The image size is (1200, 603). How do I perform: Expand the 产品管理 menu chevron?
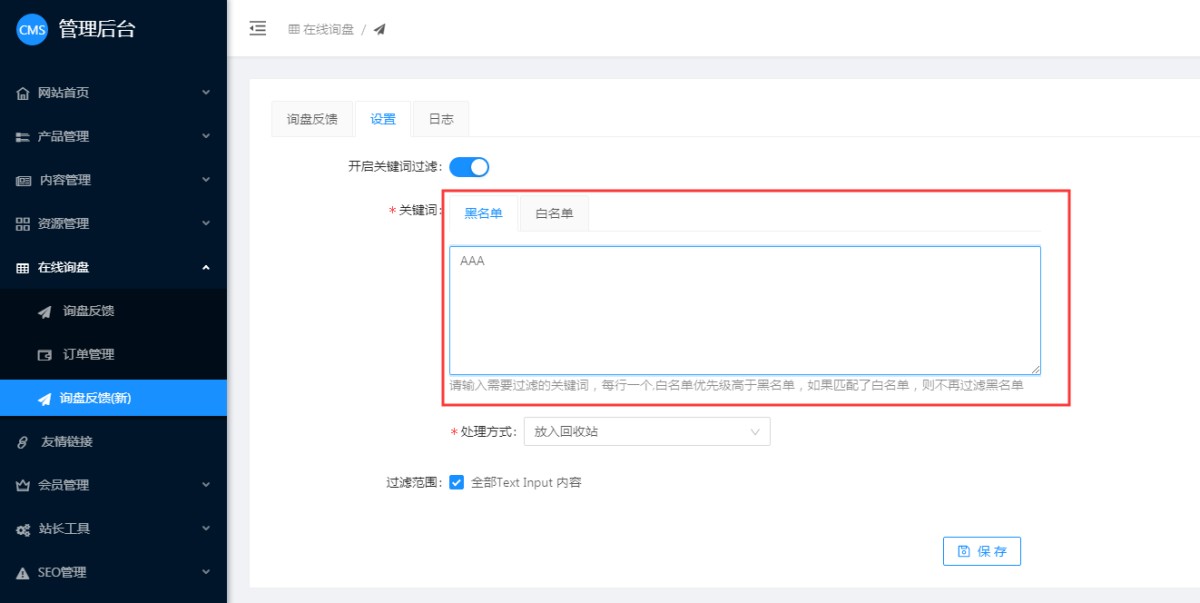206,136
